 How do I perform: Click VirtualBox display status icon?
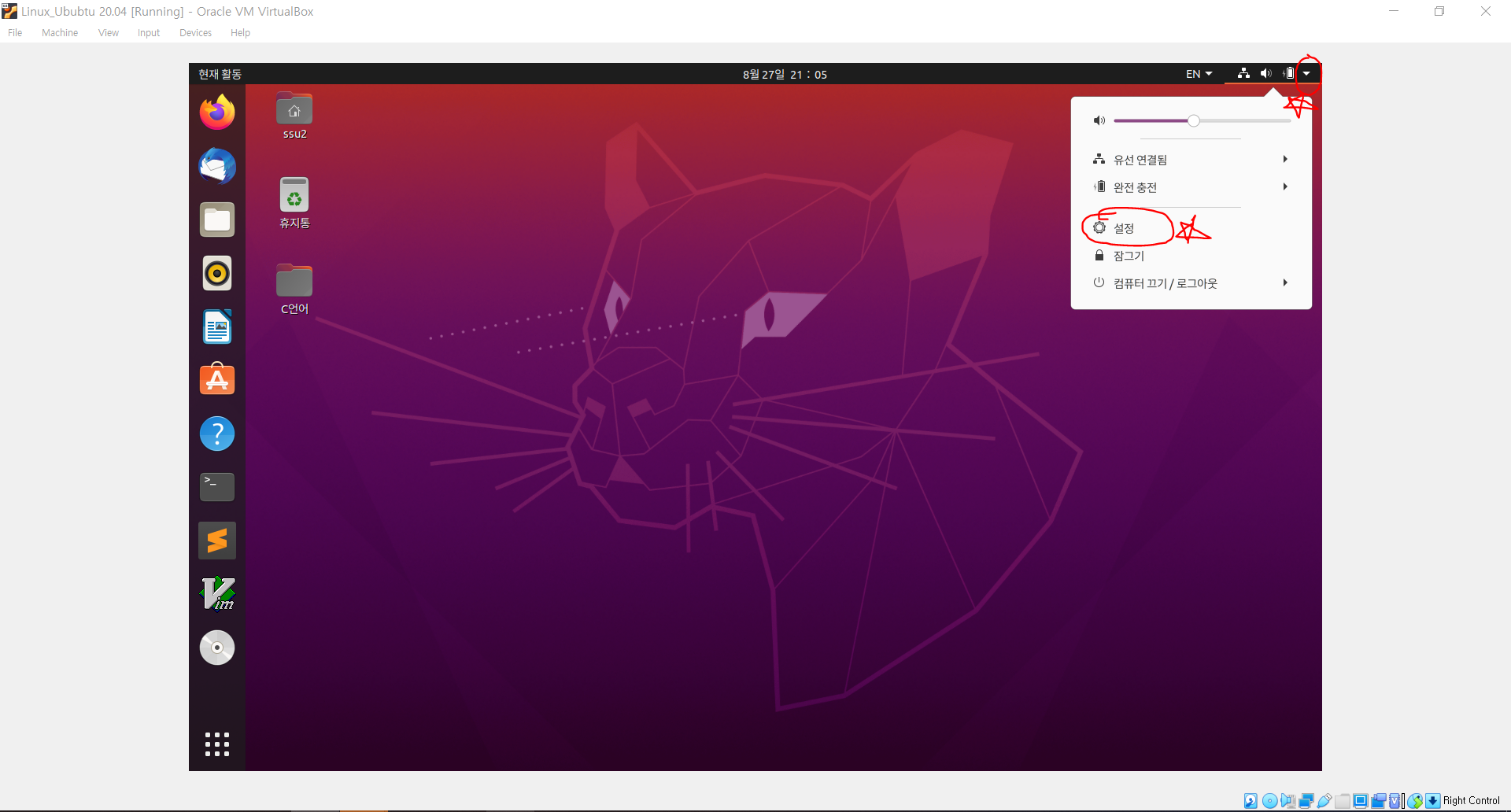pos(1361,801)
